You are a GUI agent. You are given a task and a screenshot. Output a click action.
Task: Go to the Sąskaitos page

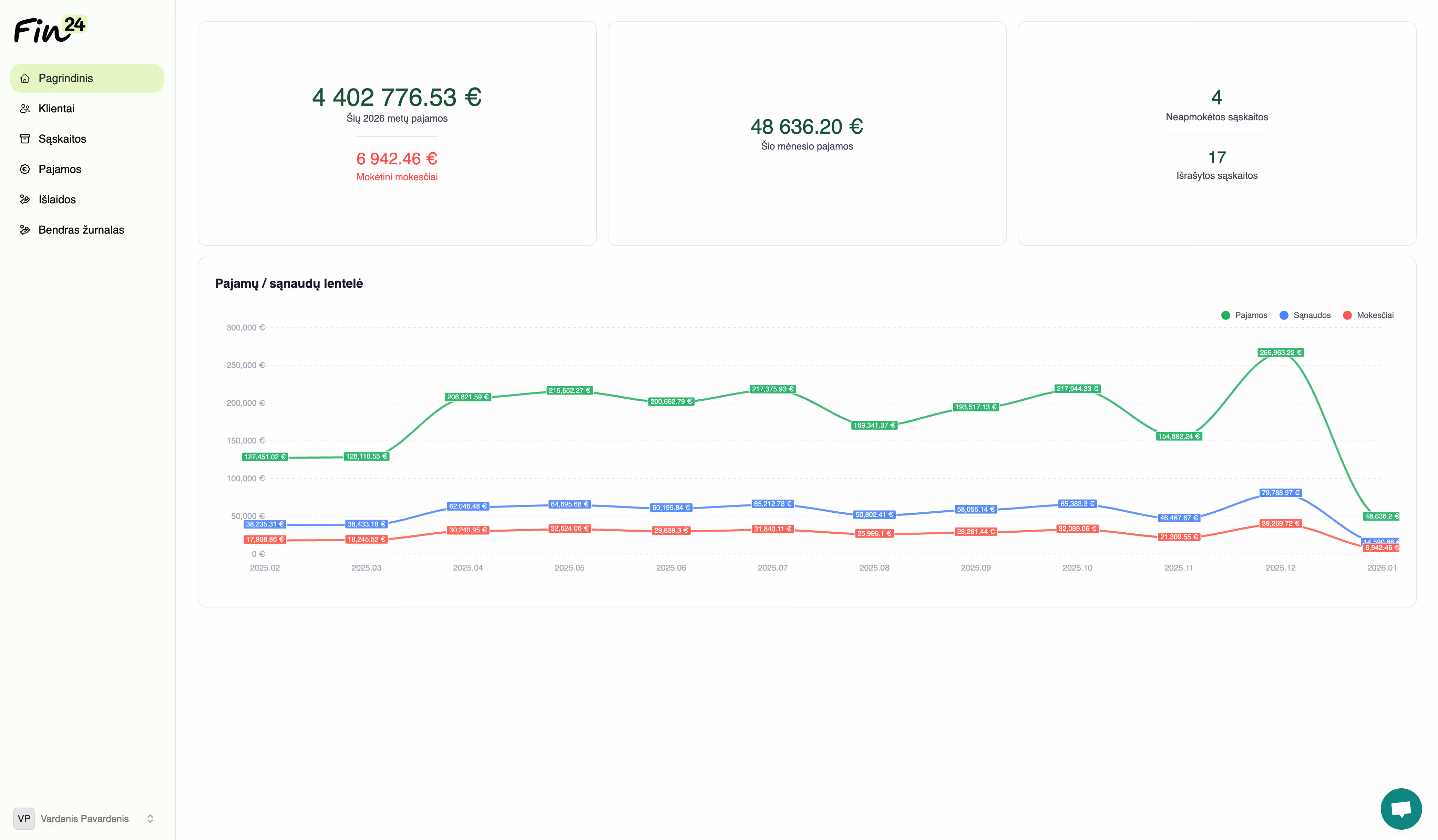click(x=62, y=139)
